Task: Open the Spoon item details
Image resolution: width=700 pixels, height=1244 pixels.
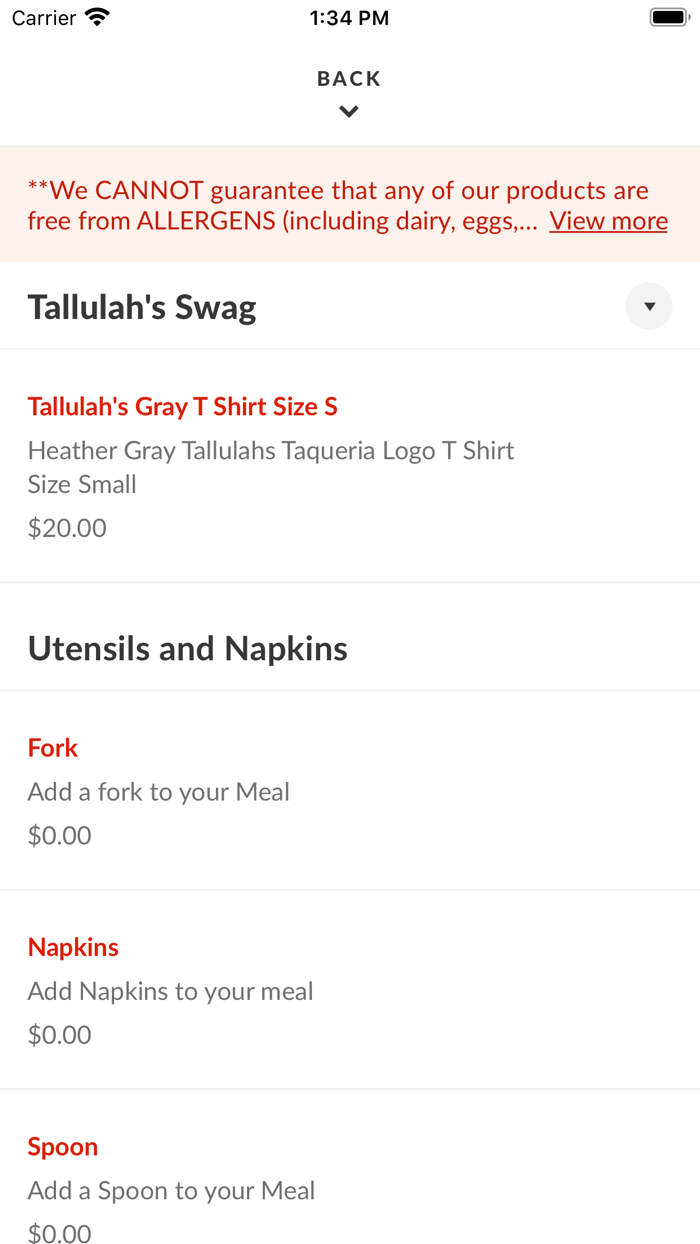Action: coord(62,1146)
